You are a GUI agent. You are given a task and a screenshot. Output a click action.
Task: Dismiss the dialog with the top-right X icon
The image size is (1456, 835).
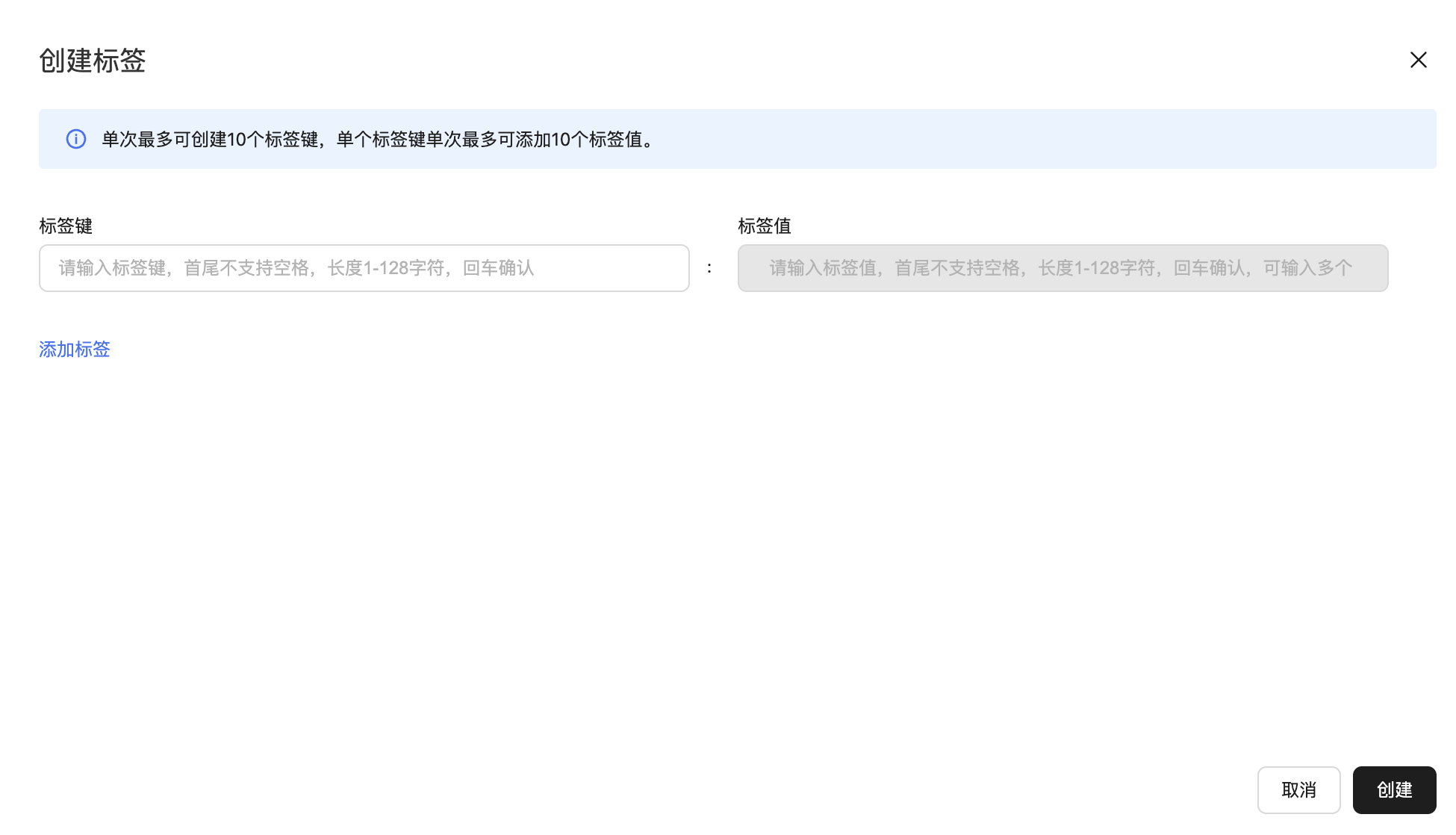1418,60
